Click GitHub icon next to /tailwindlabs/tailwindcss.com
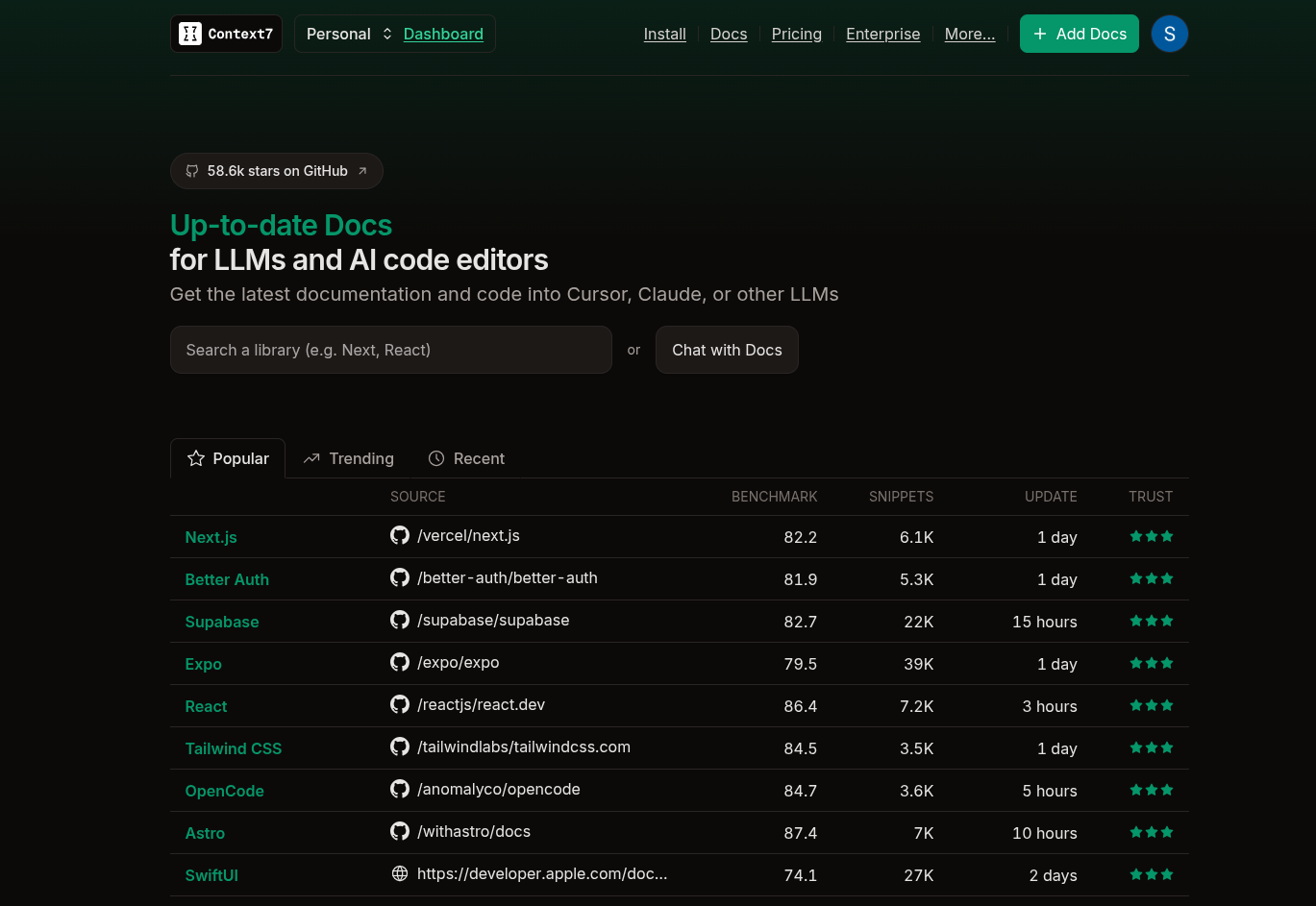This screenshot has width=1316, height=906. 400,747
